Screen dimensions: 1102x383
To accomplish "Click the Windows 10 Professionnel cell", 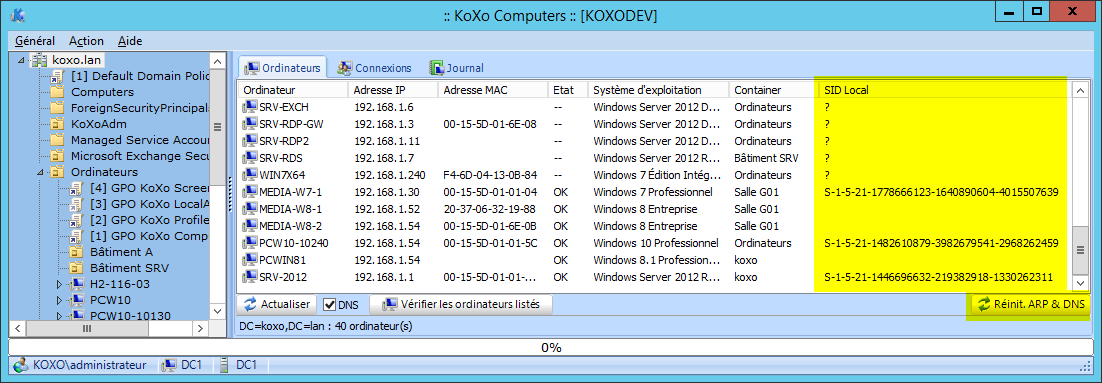I will click(656, 243).
